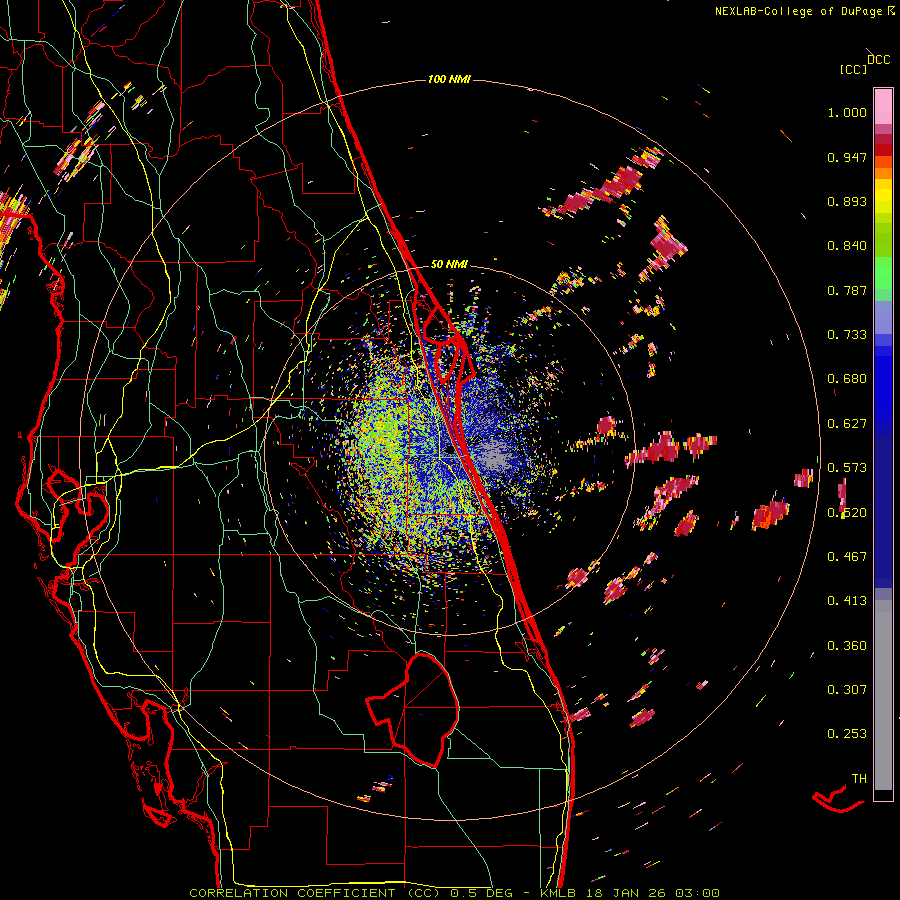Select the 0.413 scale value
The width and height of the screenshot is (900, 900).
847,601
